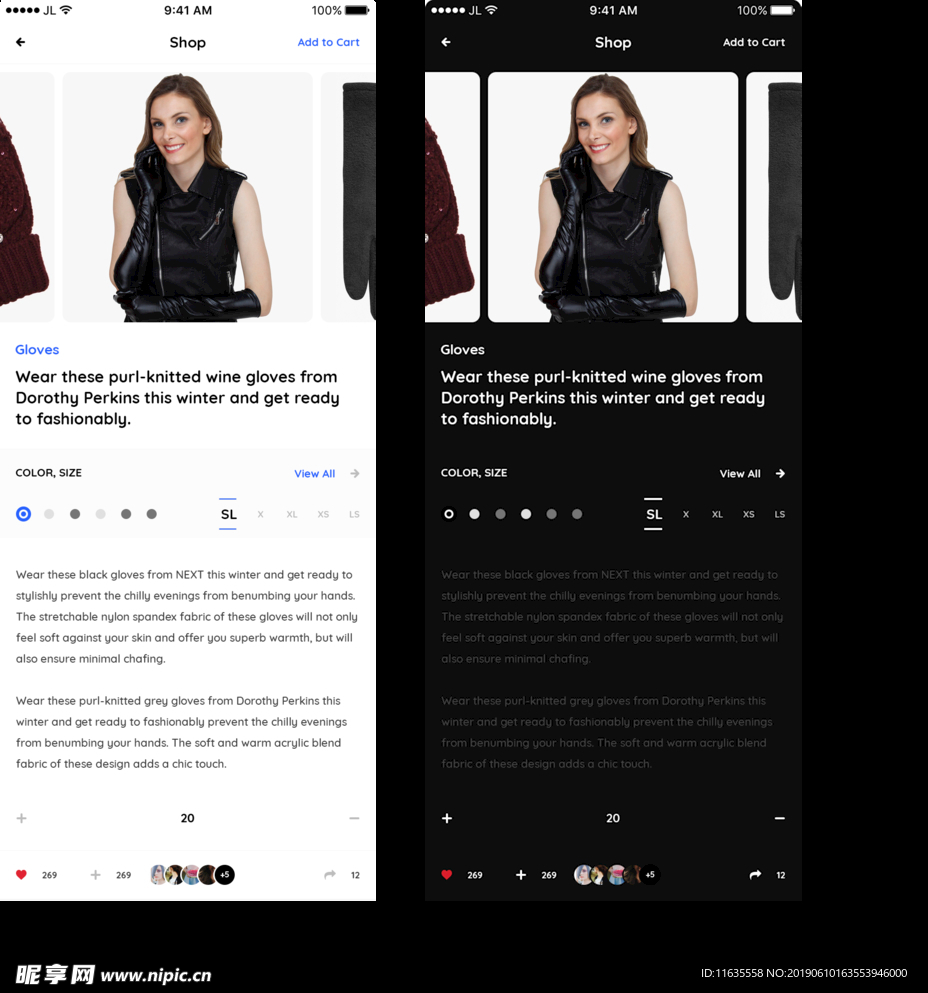928x993 pixels.
Task: Tap the share arrow icon in light theme
Action: 330,875
